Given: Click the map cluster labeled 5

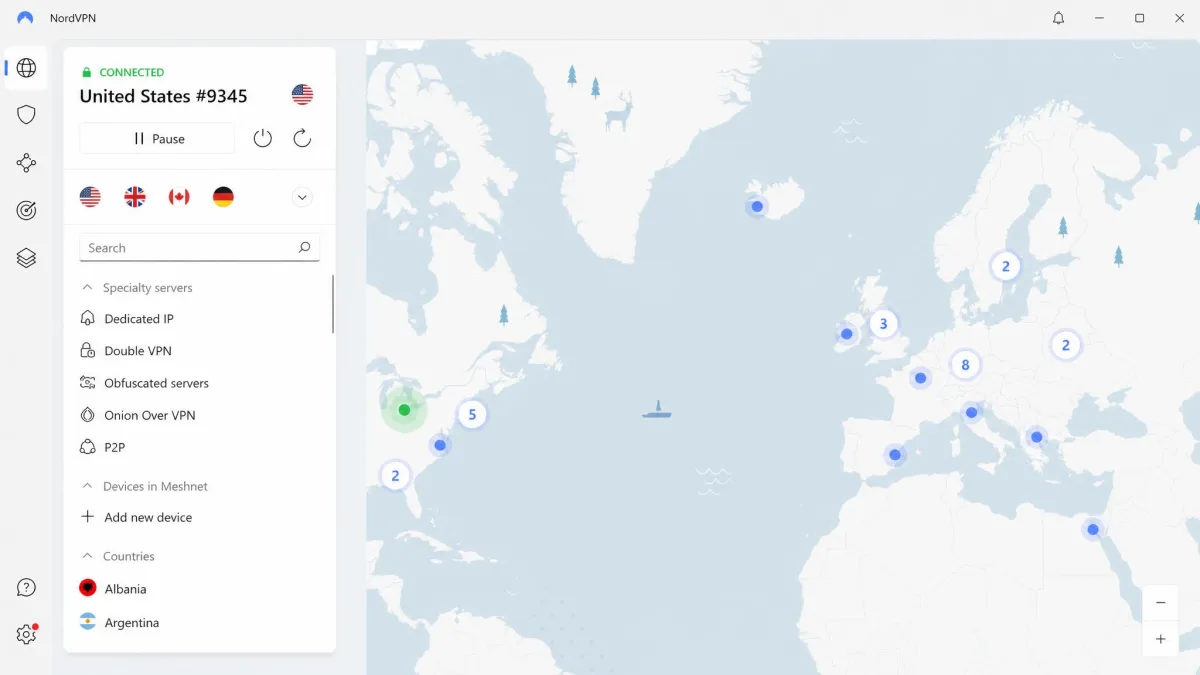Looking at the screenshot, I should point(472,414).
